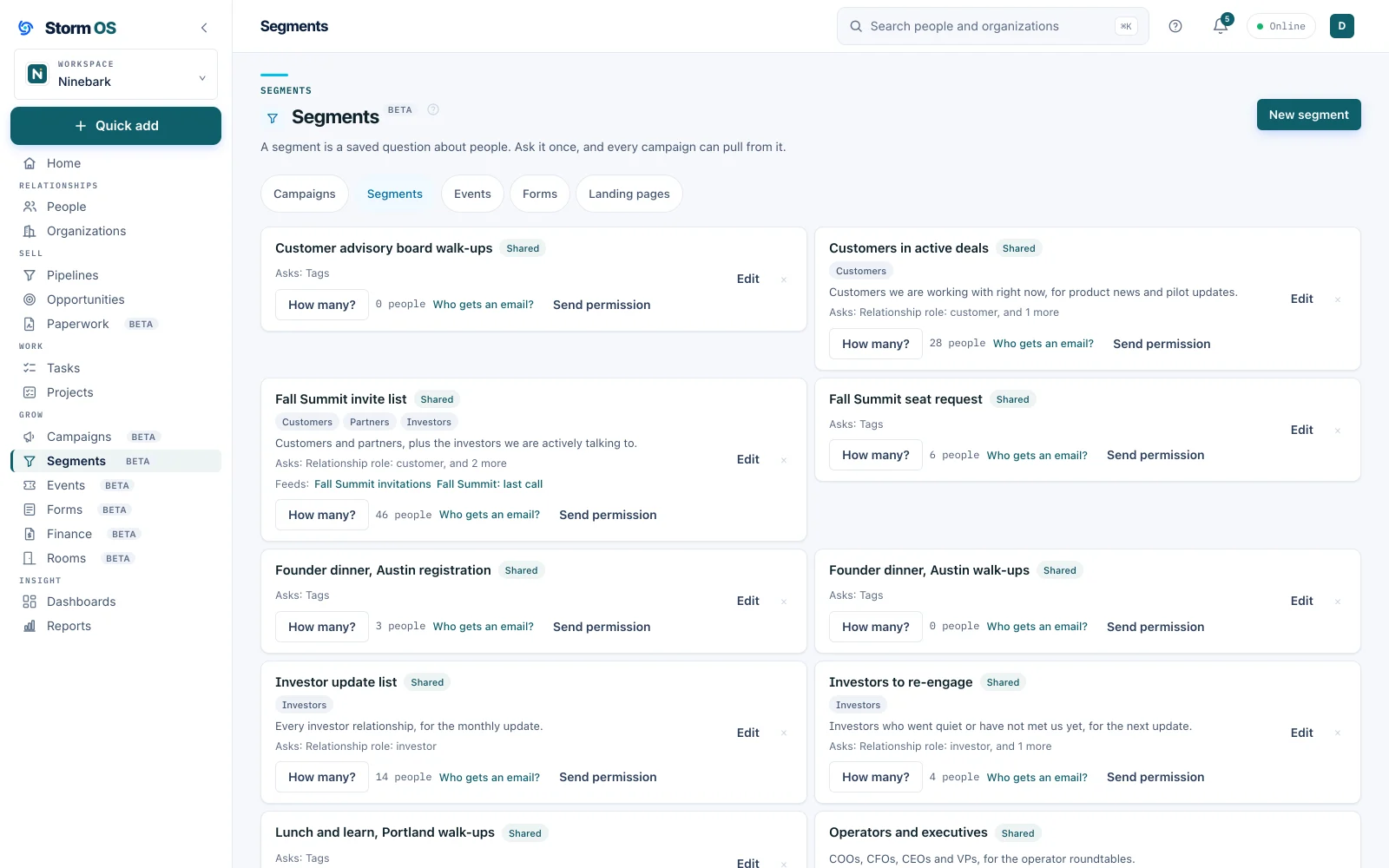This screenshot has height=868, width=1389.
Task: Edit Customer advisory board walk-ups segment
Action: (748, 279)
